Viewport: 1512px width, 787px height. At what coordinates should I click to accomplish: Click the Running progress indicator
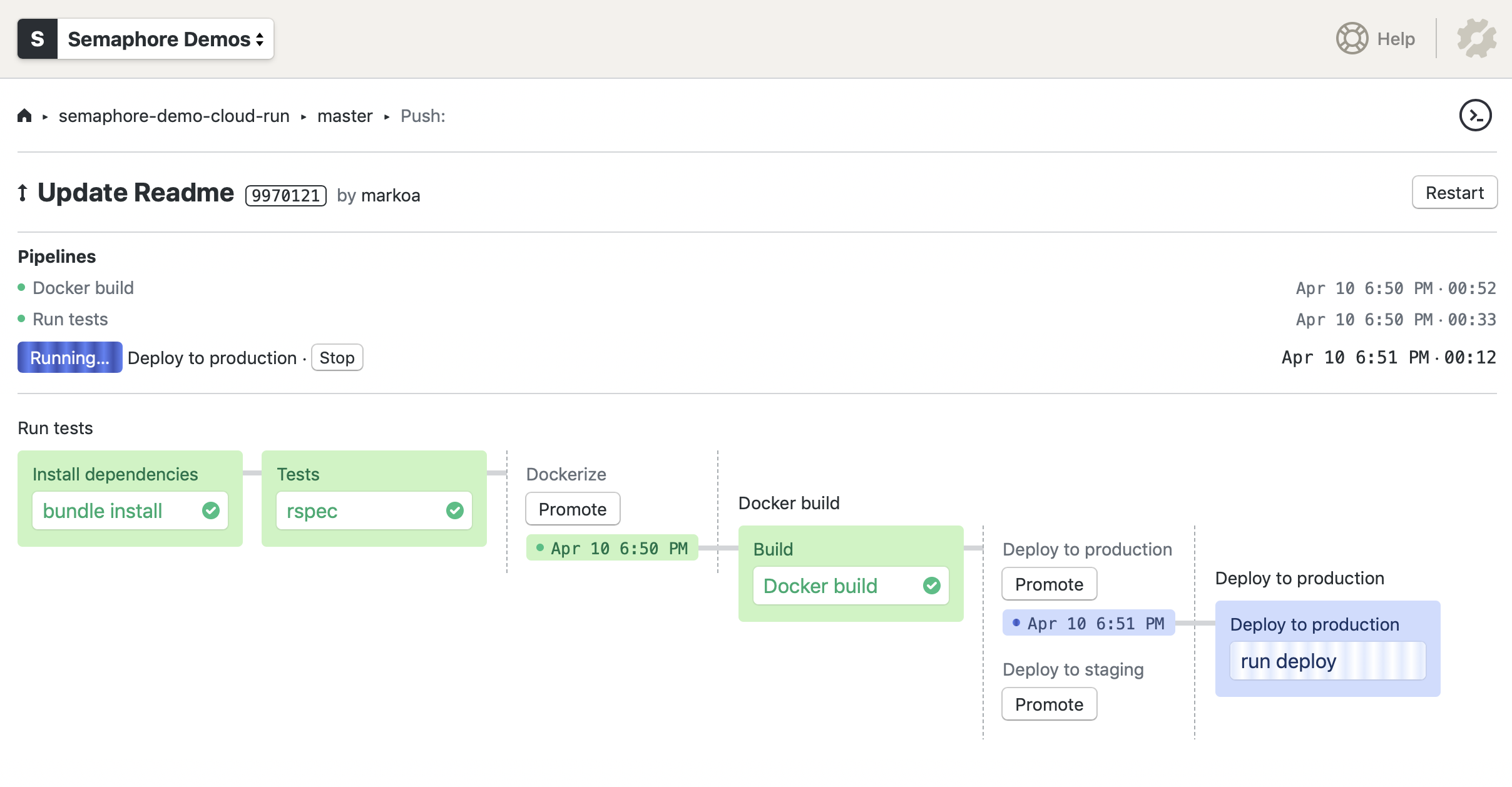(x=69, y=358)
